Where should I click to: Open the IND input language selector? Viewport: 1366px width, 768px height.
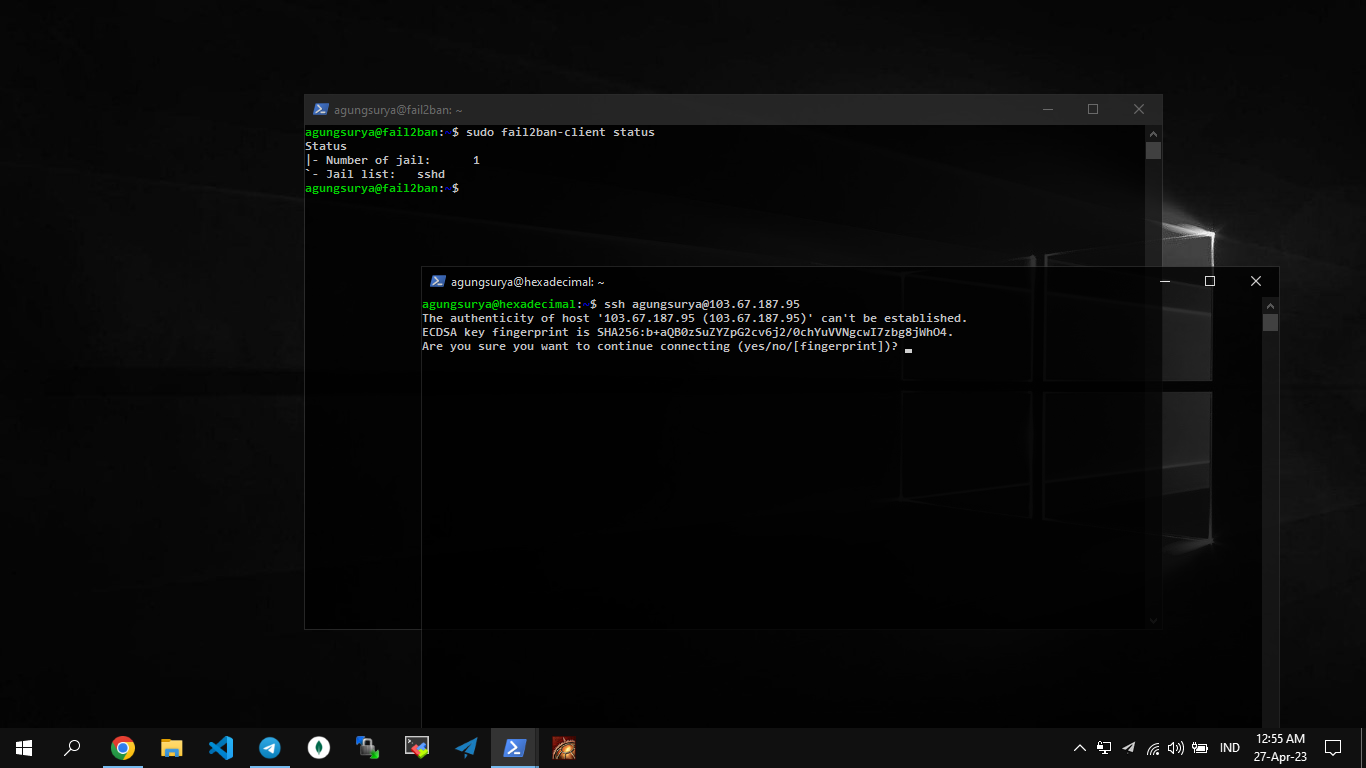1230,748
